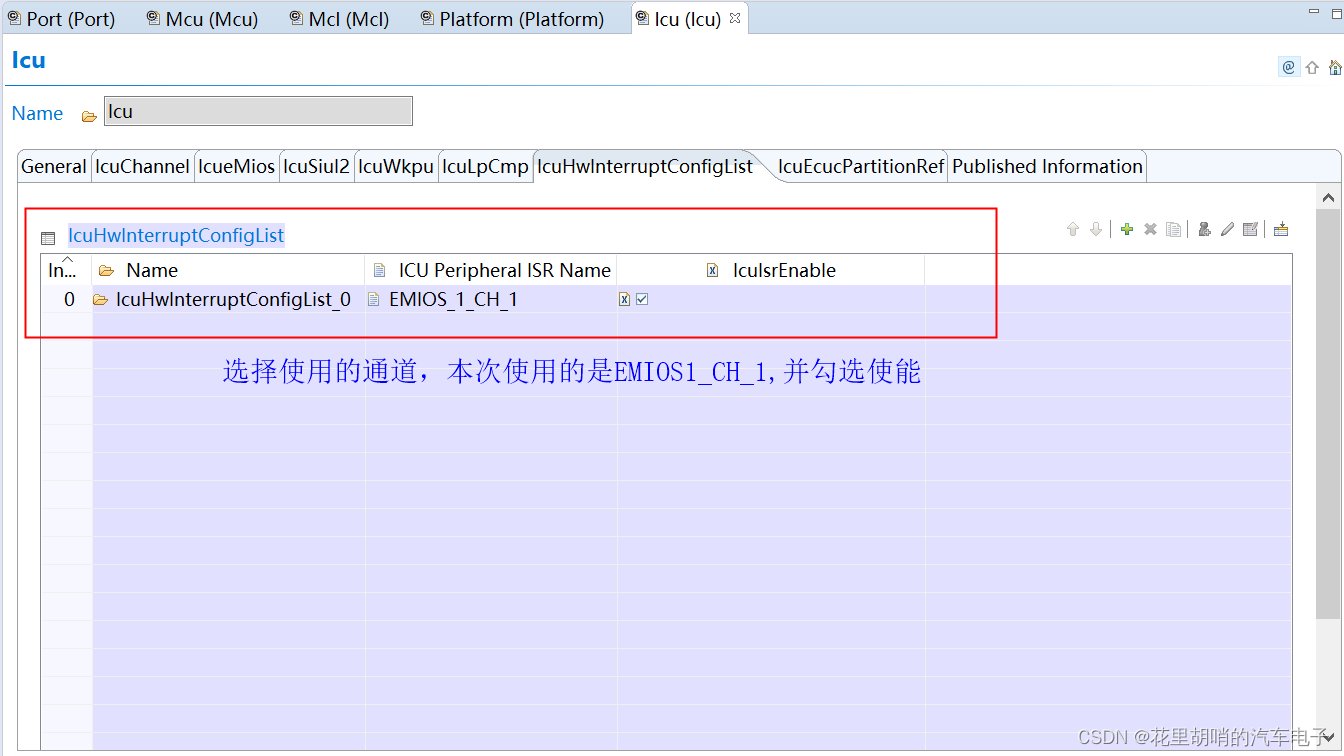Viewport: 1344px width, 756px height.
Task: Click the index 0 cell
Action: point(68,299)
